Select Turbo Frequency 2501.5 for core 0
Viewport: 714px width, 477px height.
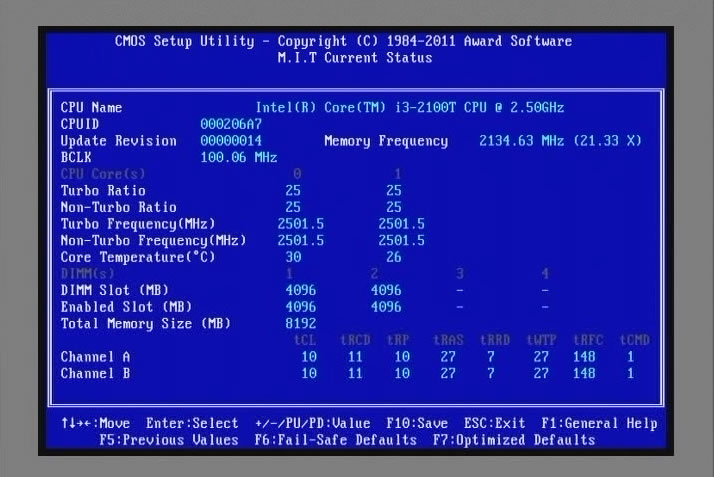(x=301, y=224)
